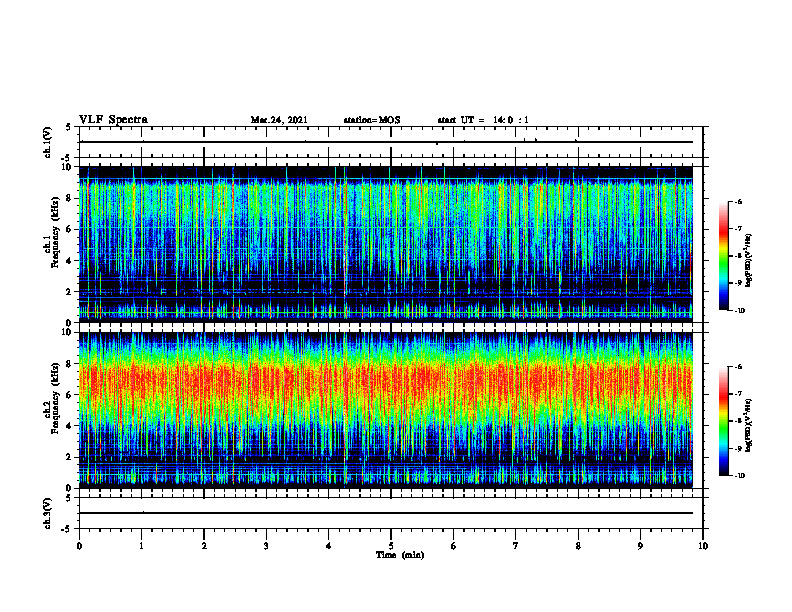This screenshot has width=792, height=612.
Task: Click the ch.1 colorbar "-6" tick label
Action: pyautogui.click(x=738, y=201)
